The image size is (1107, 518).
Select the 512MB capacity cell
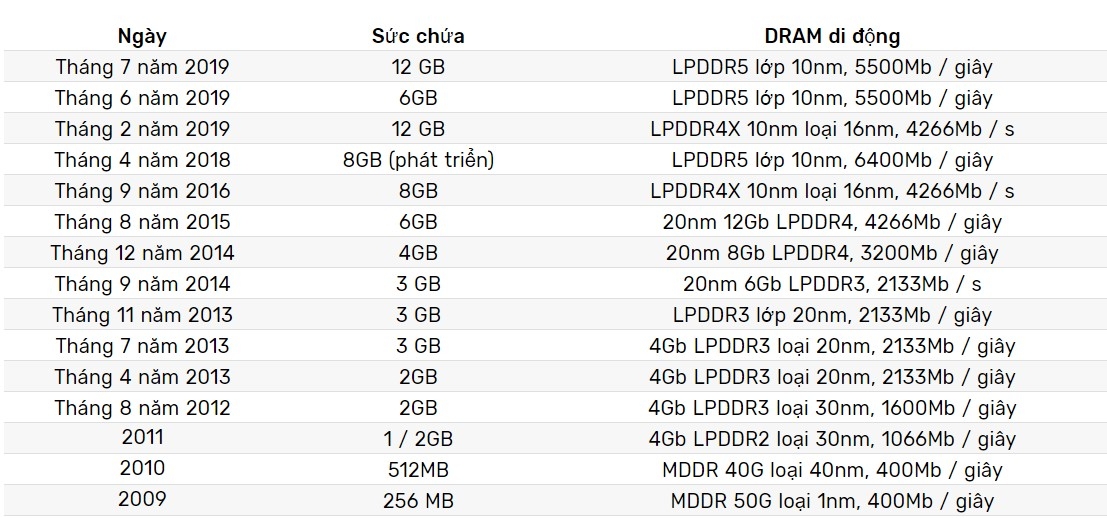click(418, 470)
